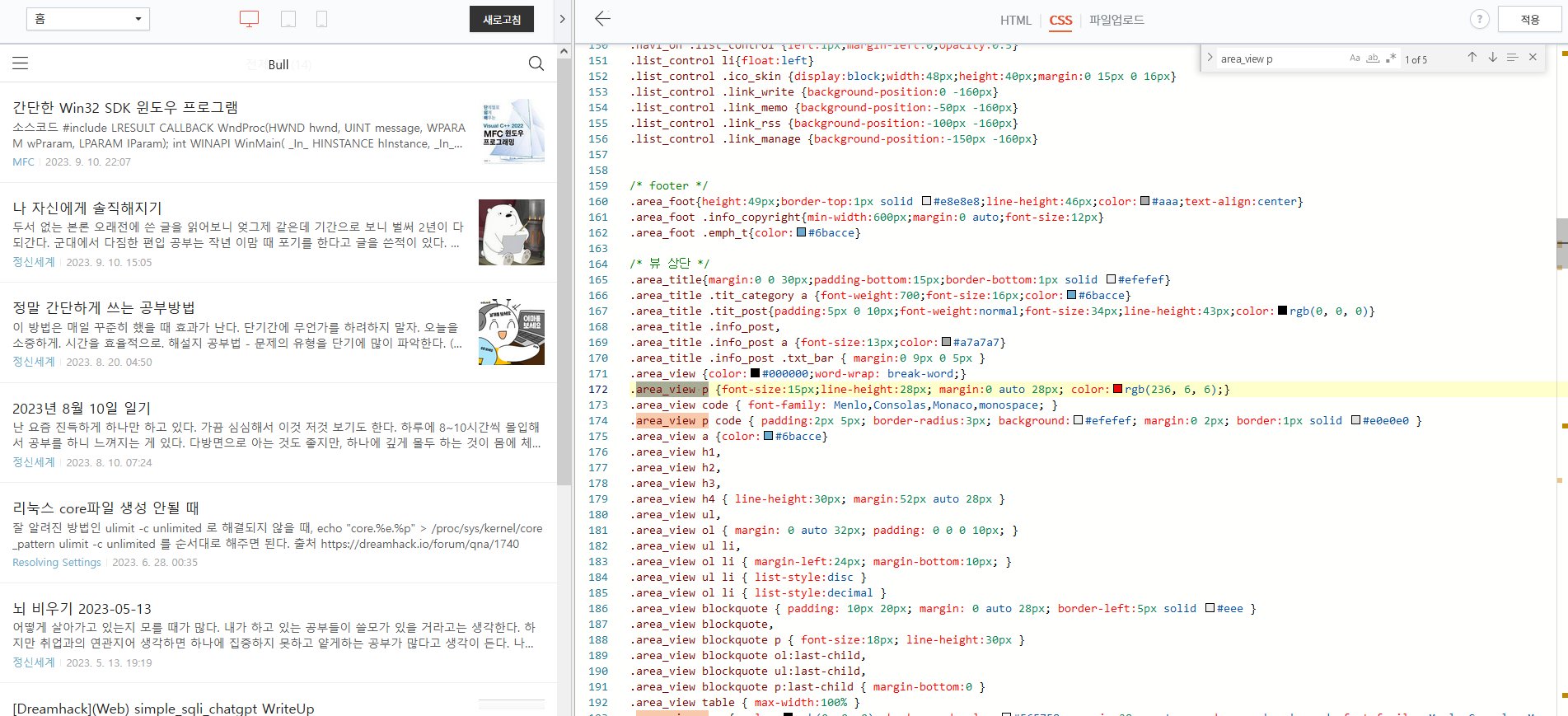The width and height of the screenshot is (1568, 716).
Task: Select the desktop preview icon
Action: [x=249, y=19]
